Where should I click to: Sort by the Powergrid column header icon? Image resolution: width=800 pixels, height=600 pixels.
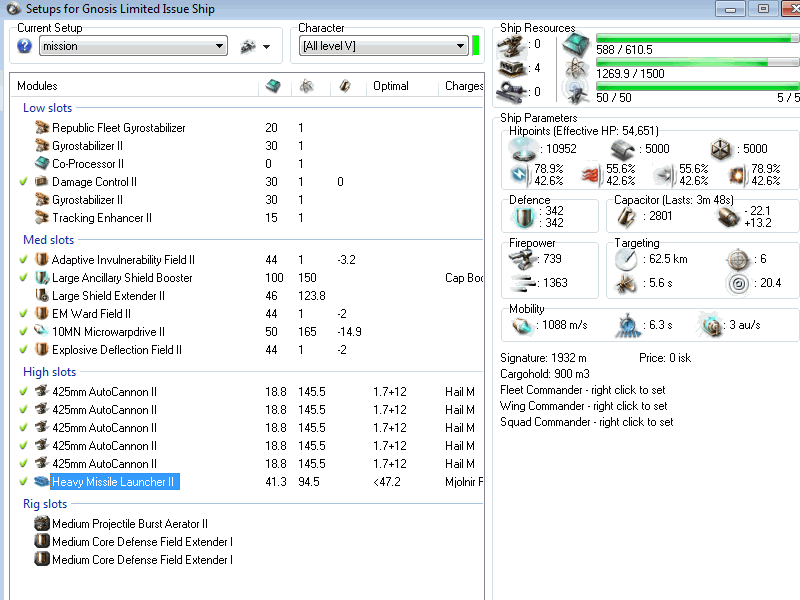pyautogui.click(x=306, y=86)
